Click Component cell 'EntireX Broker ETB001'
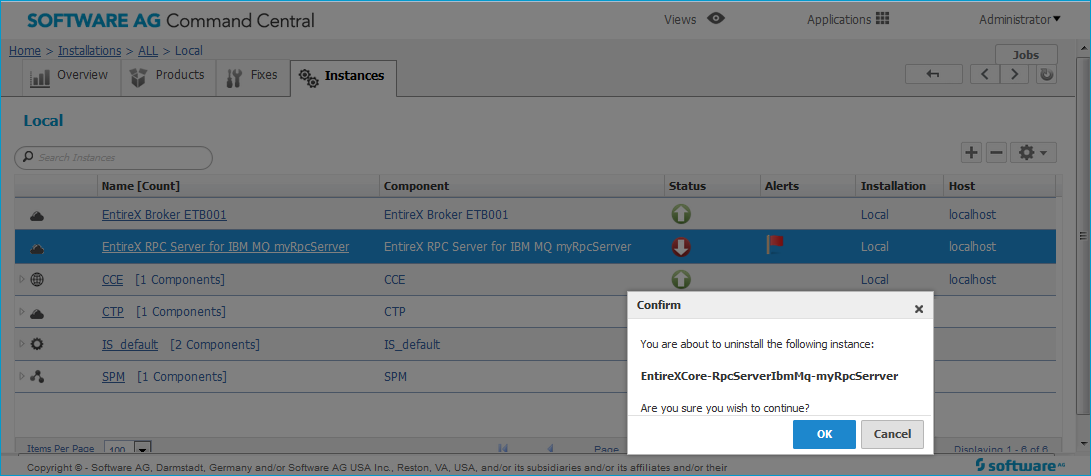The image size is (1091, 476). (446, 214)
